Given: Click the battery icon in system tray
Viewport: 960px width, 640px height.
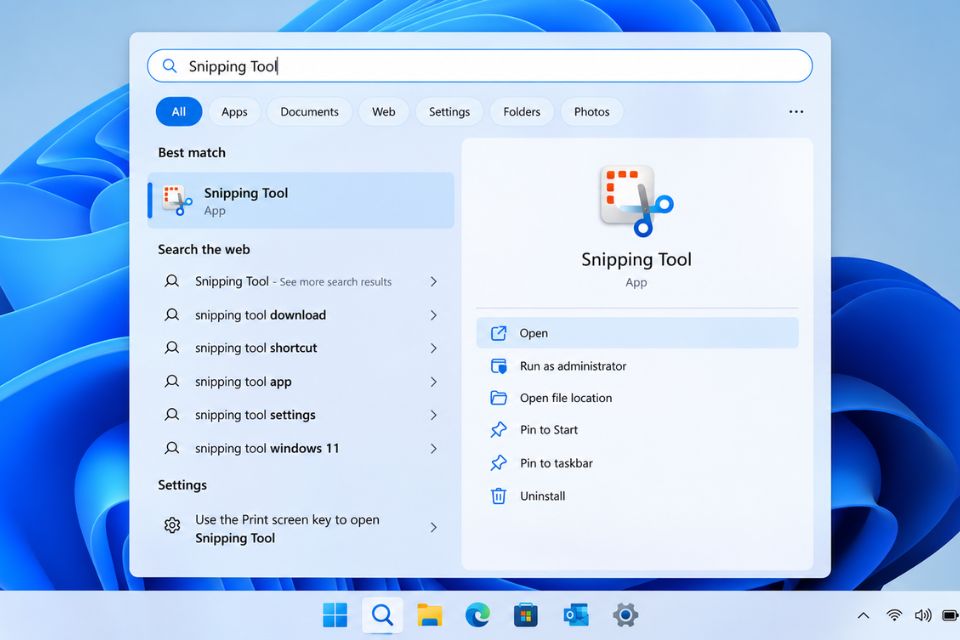Looking at the screenshot, I should point(950,615).
